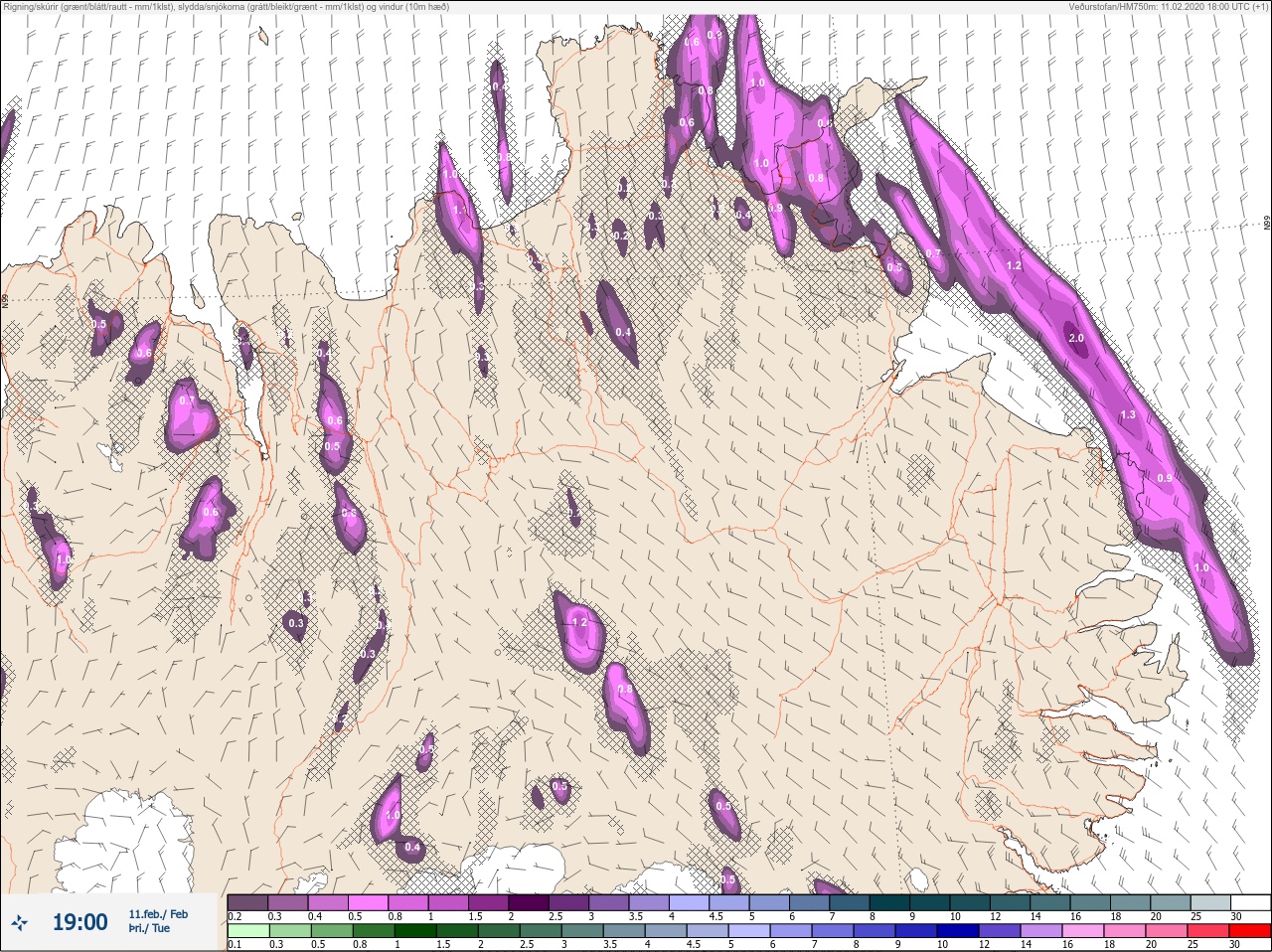Click the compass star logo beside 19:00

[x=18, y=923]
